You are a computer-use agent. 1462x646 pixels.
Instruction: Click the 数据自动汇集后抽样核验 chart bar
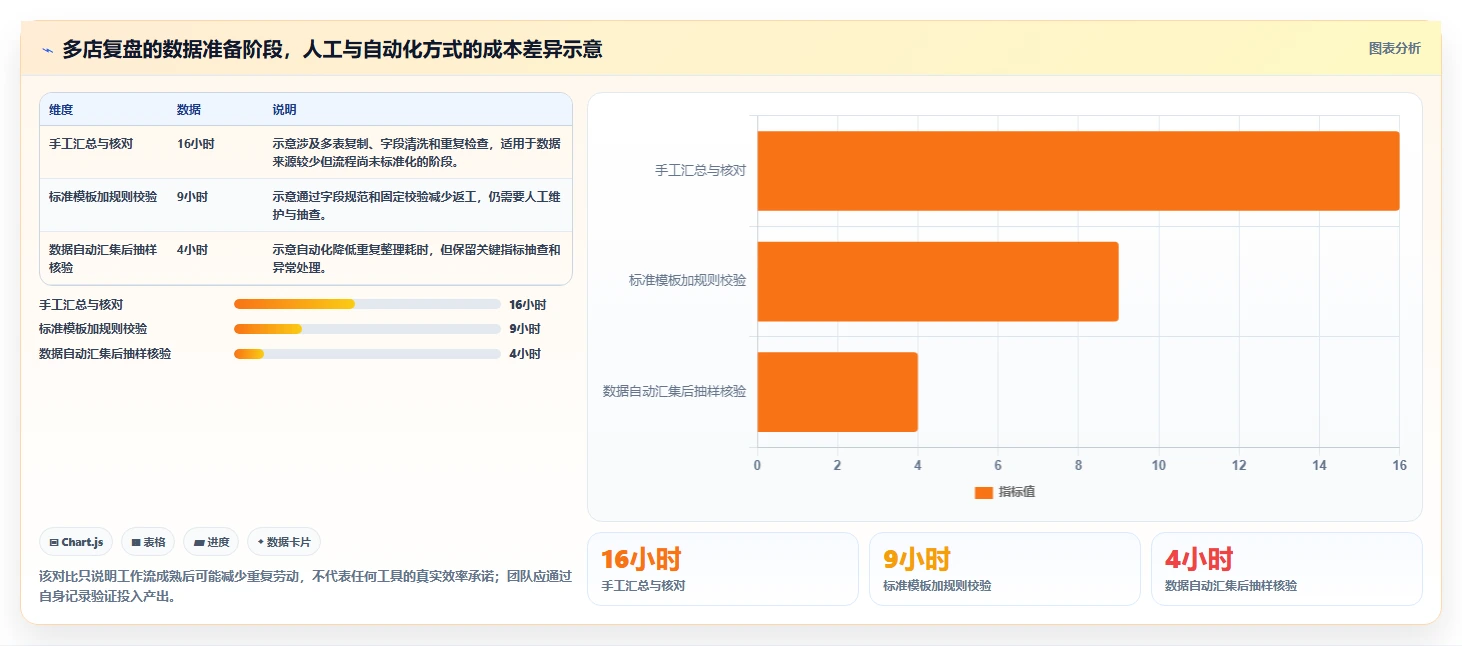click(x=837, y=391)
